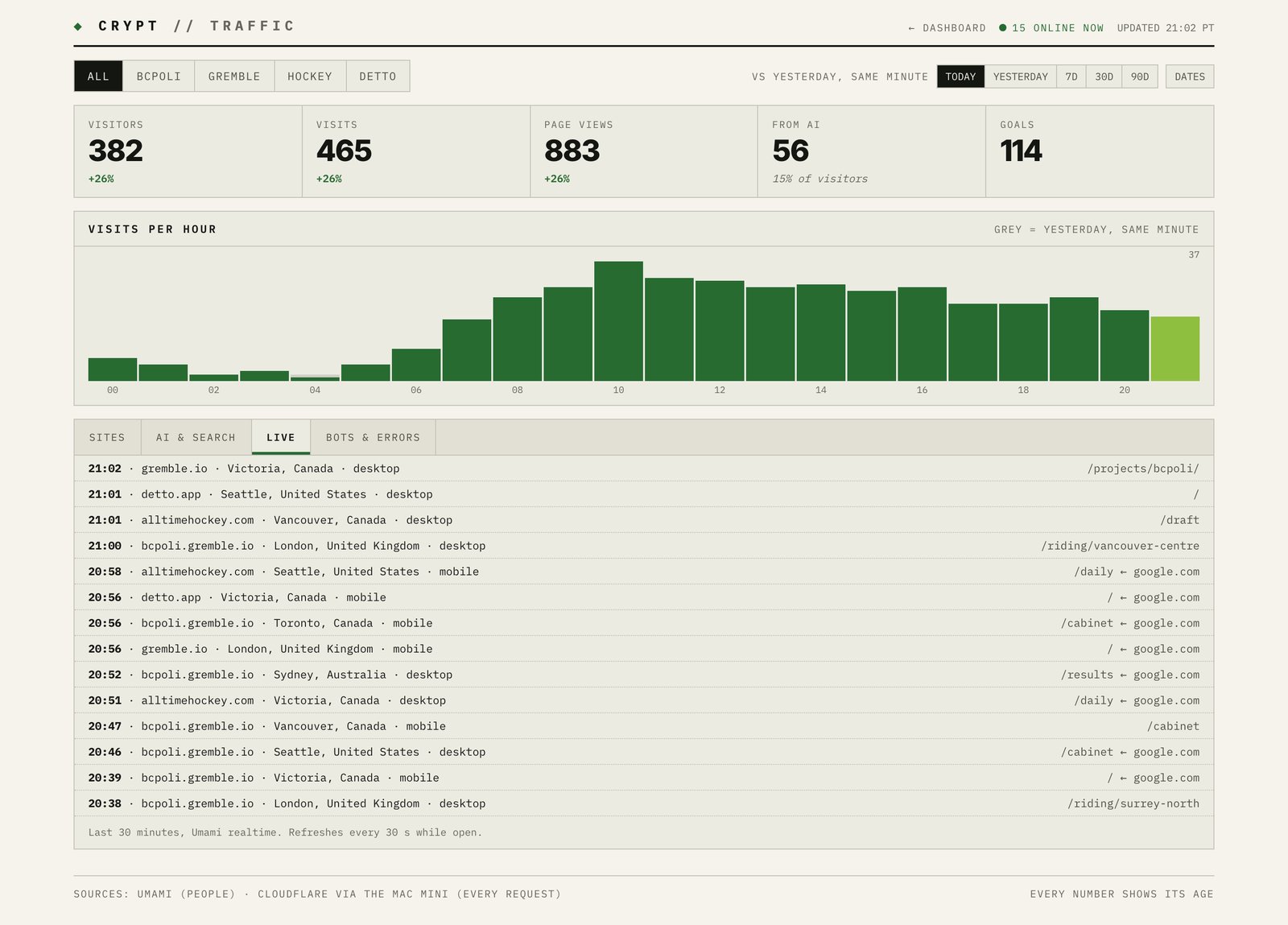Filter traffic to GREMBLE
1288x925 pixels.
click(x=234, y=76)
